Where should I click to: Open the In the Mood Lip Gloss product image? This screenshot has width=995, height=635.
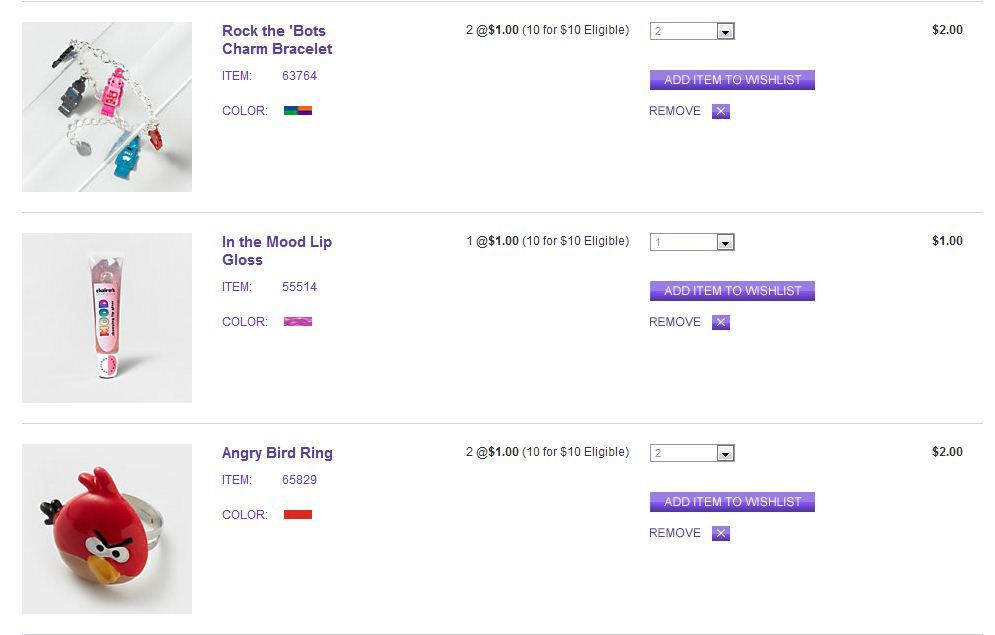click(107, 318)
